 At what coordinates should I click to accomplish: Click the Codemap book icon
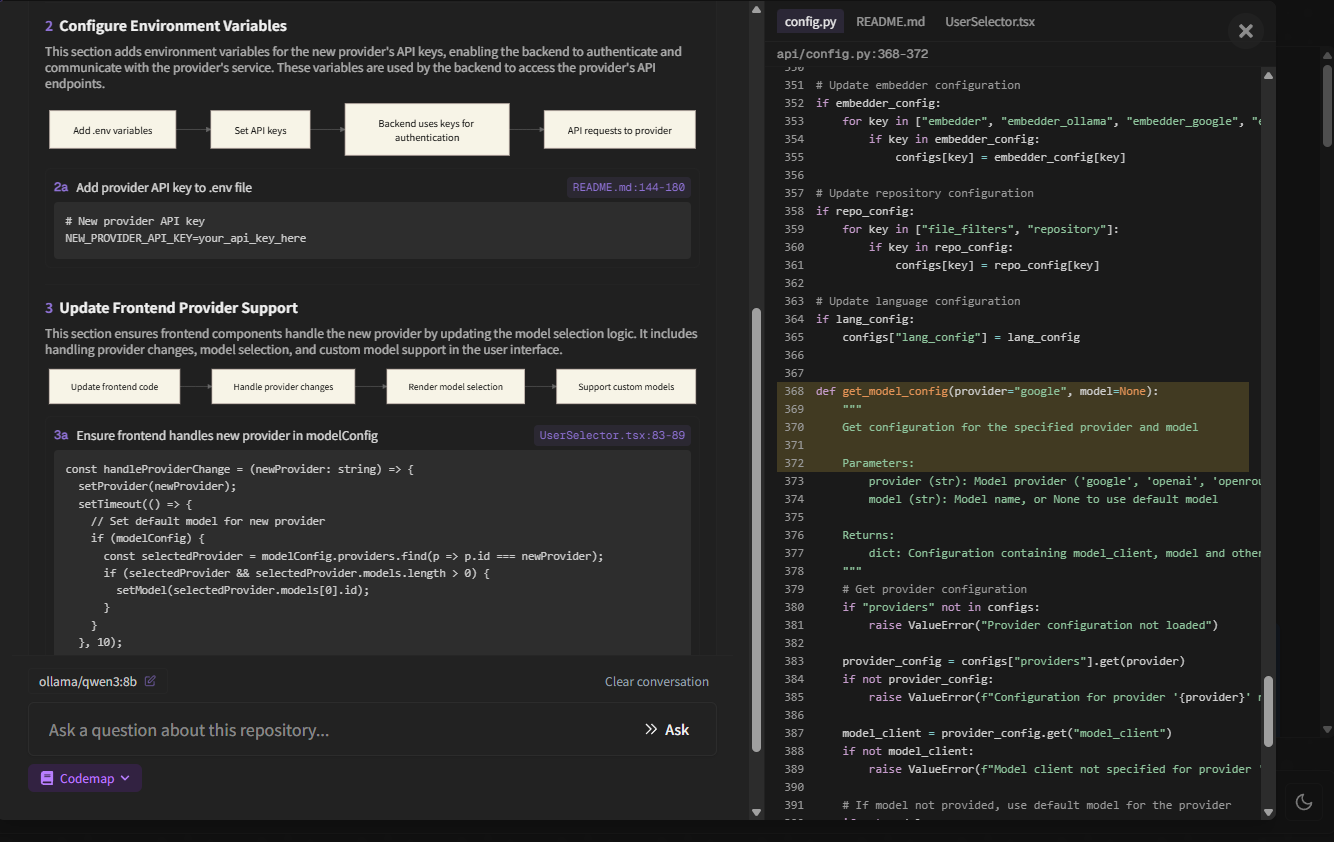[x=47, y=778]
